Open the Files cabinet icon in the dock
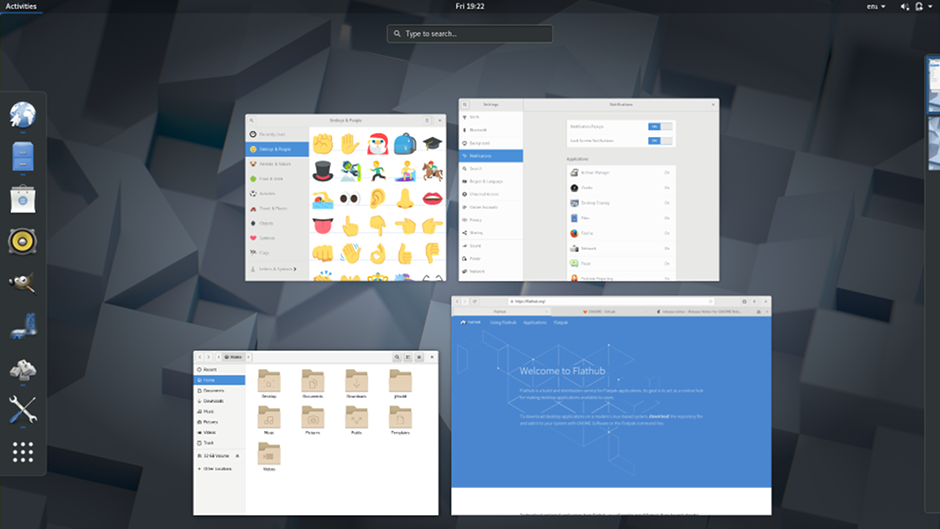Image resolution: width=940 pixels, height=529 pixels. click(x=23, y=157)
